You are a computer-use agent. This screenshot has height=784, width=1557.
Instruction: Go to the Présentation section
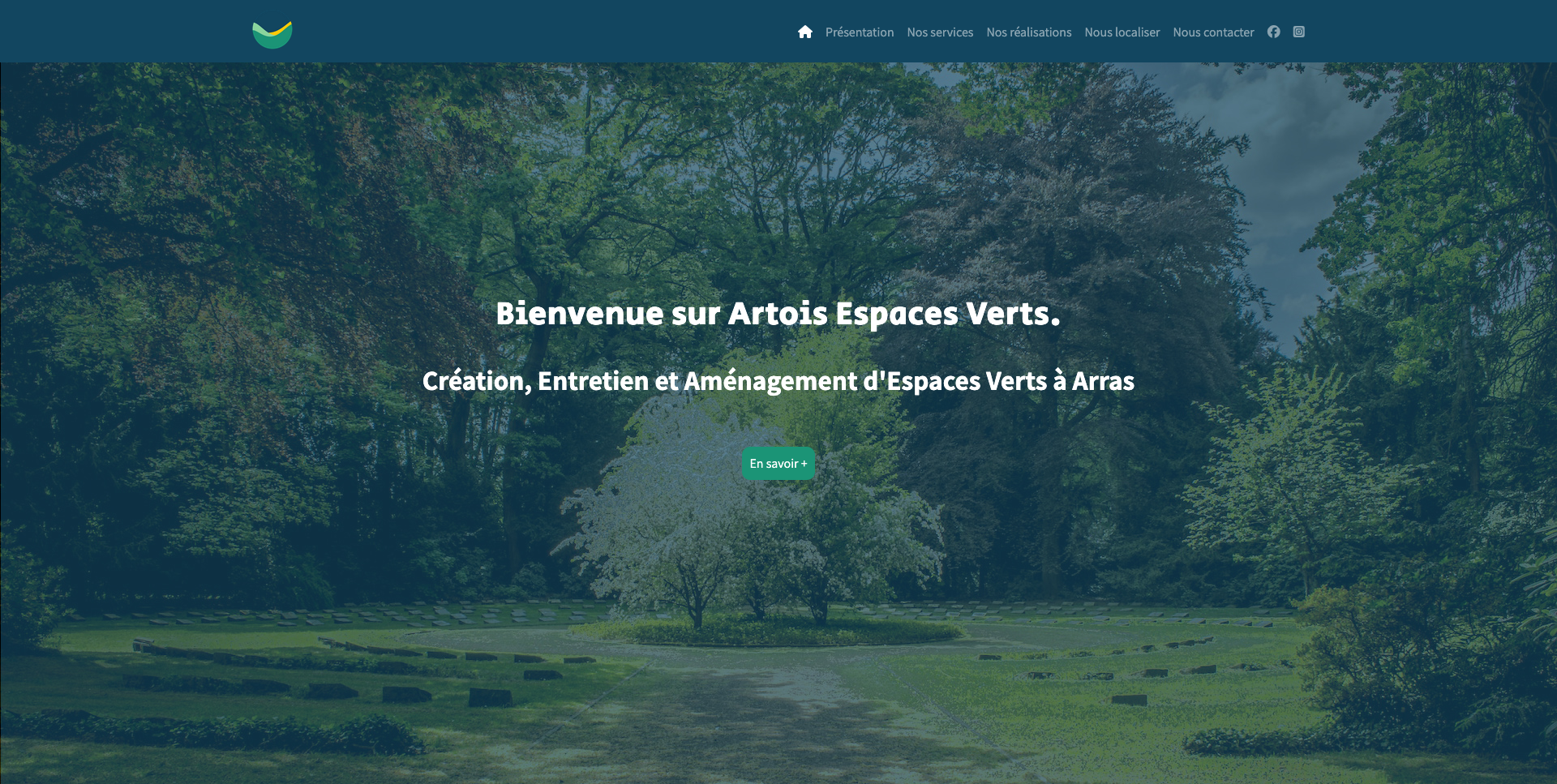(860, 32)
